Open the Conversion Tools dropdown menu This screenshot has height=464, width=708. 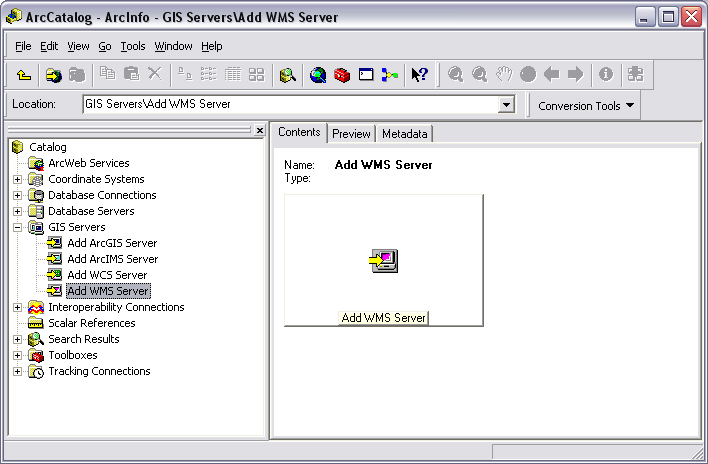click(586, 106)
